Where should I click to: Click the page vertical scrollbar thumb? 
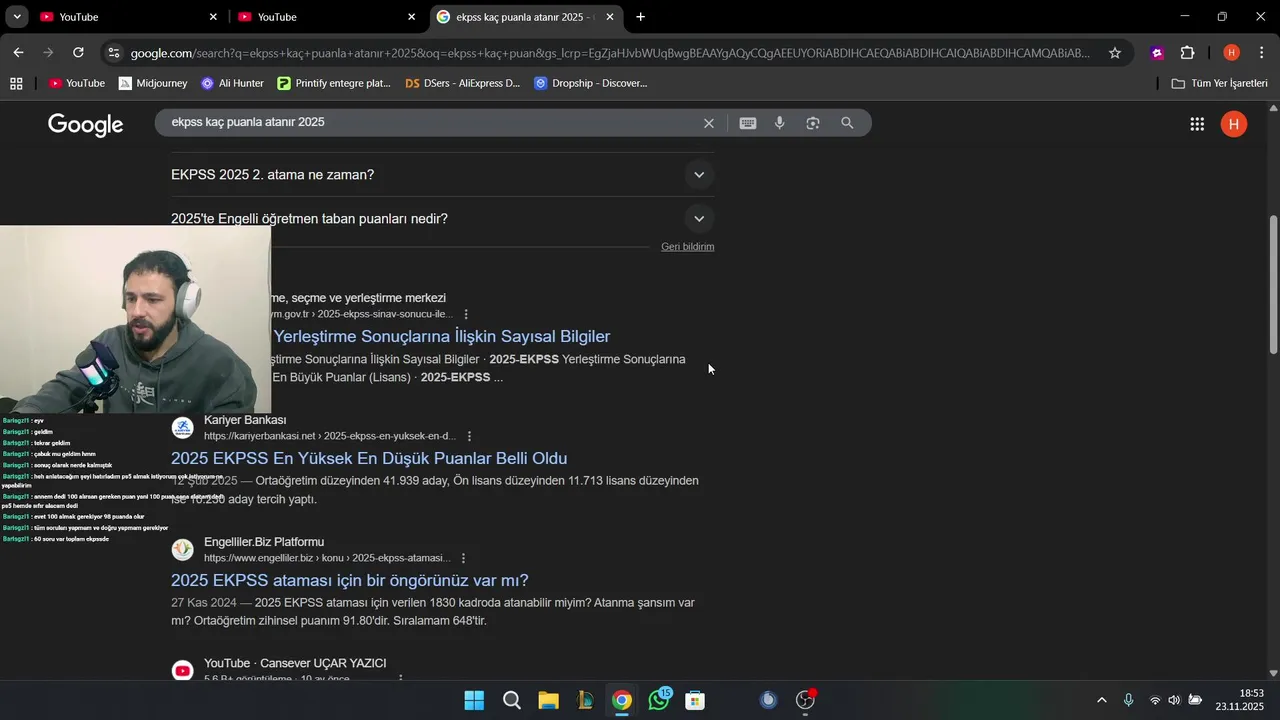1273,284
